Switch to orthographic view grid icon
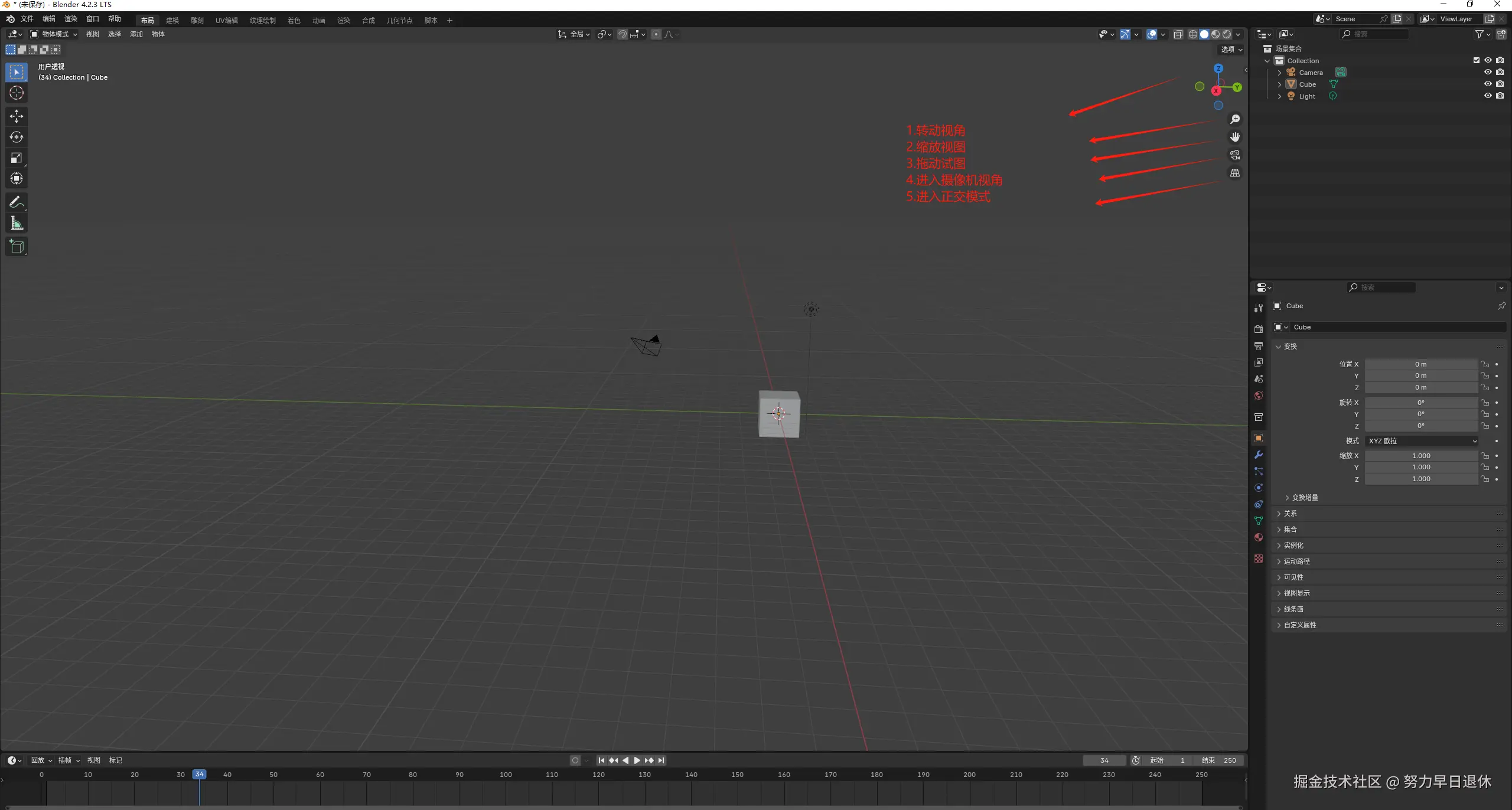 point(1235,173)
